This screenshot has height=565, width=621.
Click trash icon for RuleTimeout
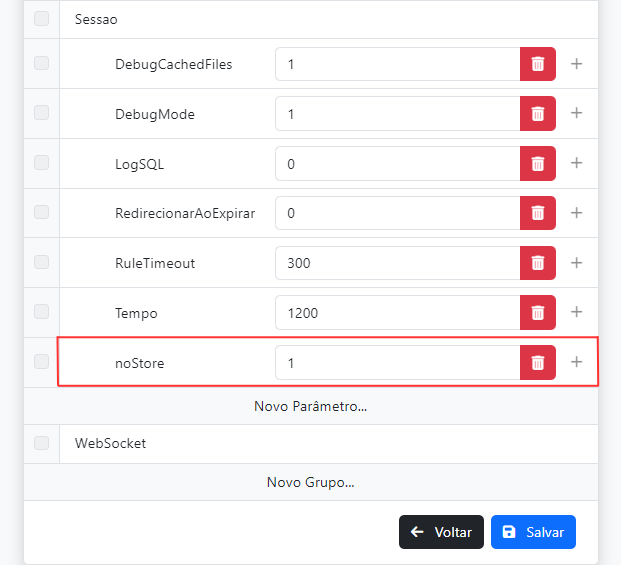click(538, 263)
